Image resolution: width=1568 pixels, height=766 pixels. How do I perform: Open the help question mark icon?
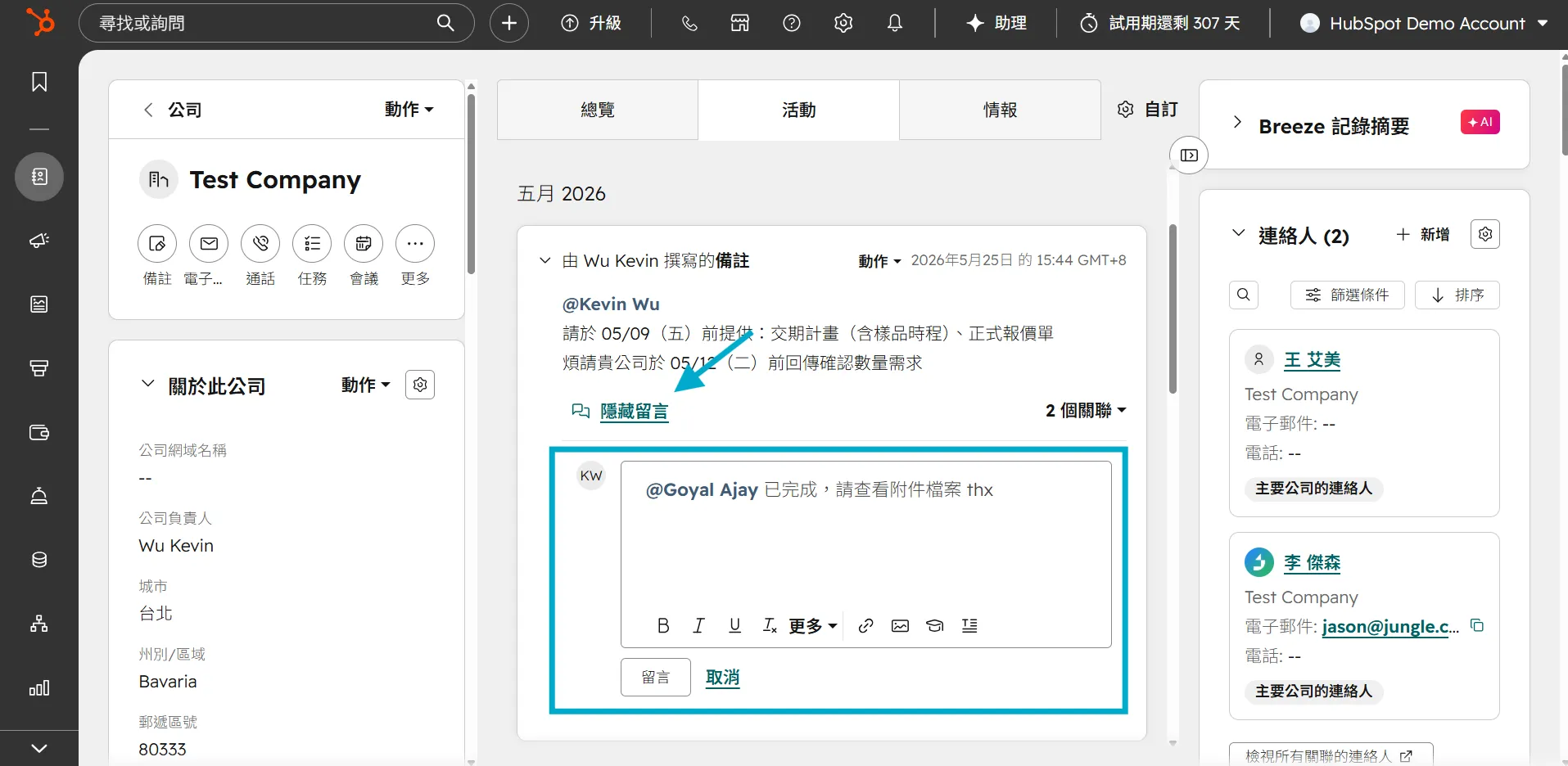point(792,23)
